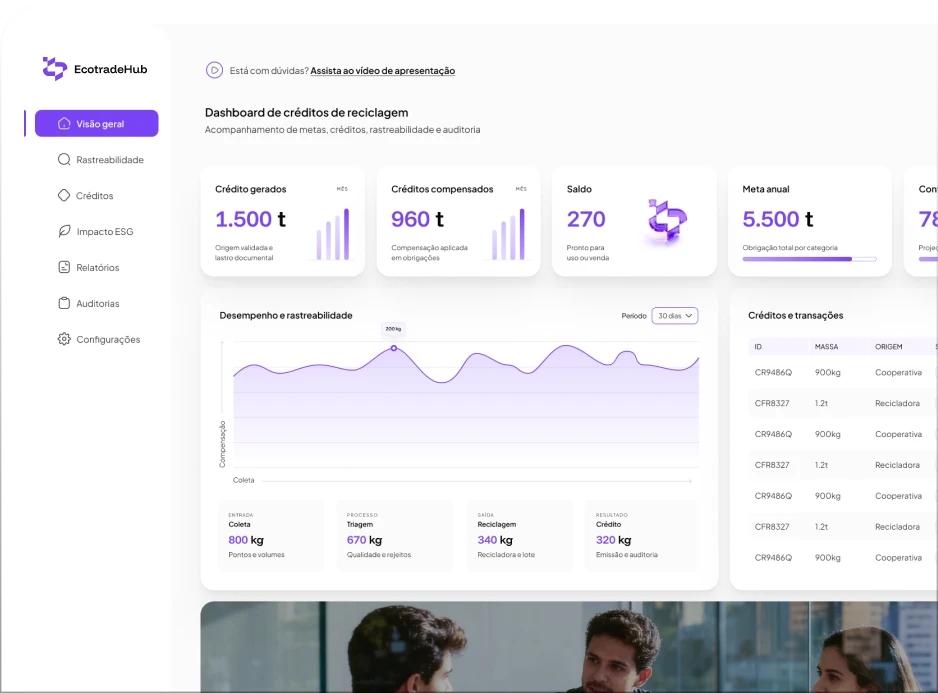Click the Meta anual progress bar
This screenshot has height=693, width=938.
[x=809, y=259]
